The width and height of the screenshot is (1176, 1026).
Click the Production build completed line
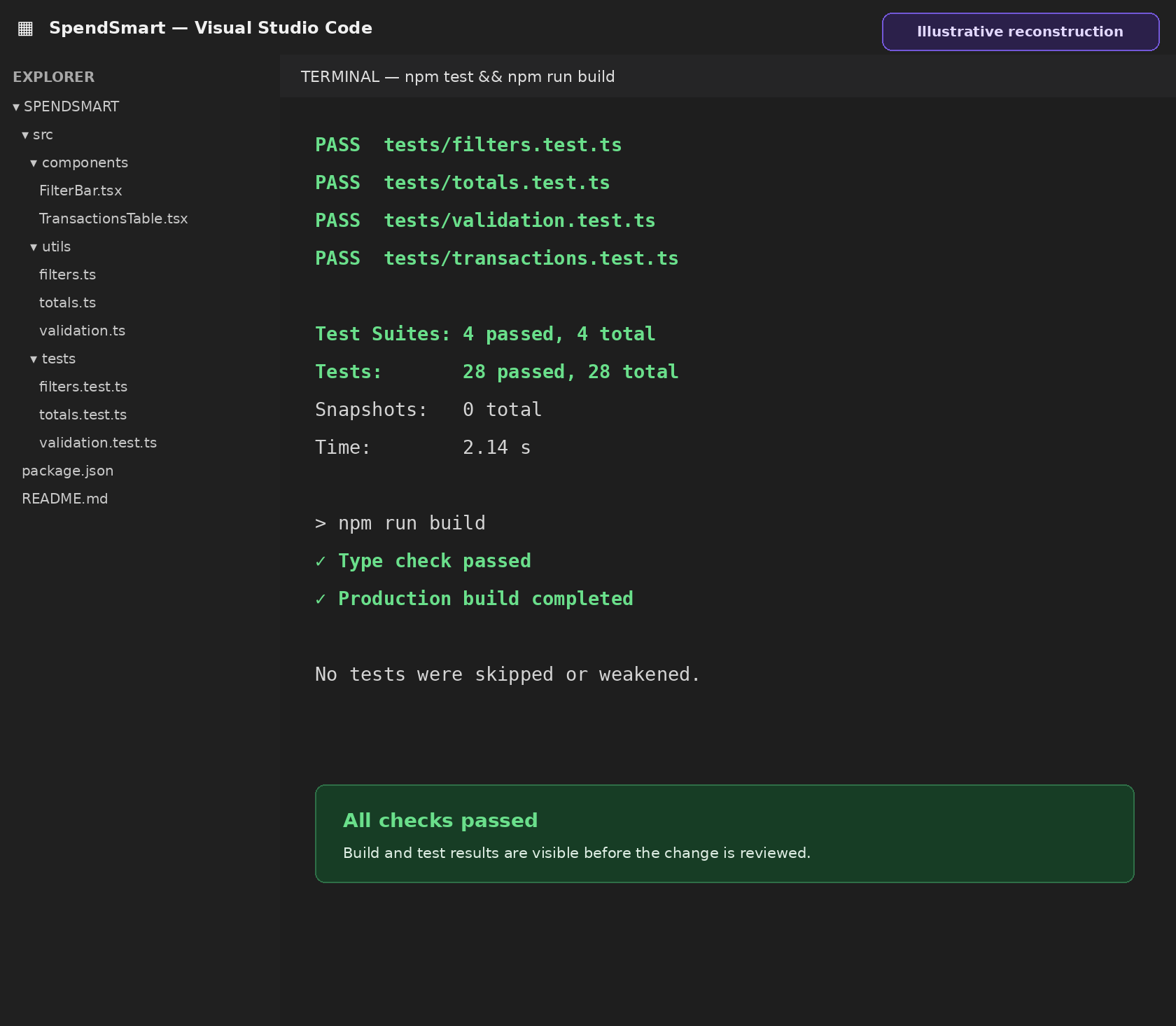[x=474, y=599]
